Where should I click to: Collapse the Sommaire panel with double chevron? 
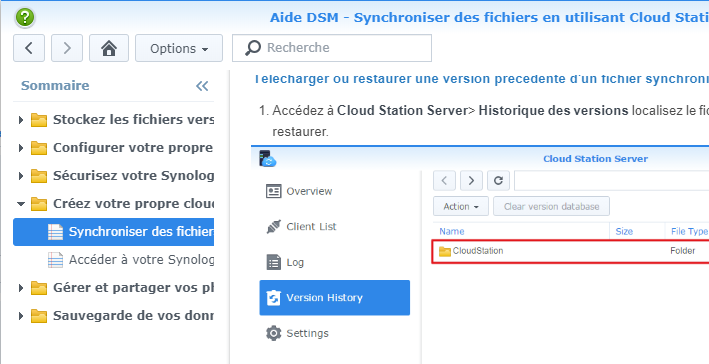[202, 86]
